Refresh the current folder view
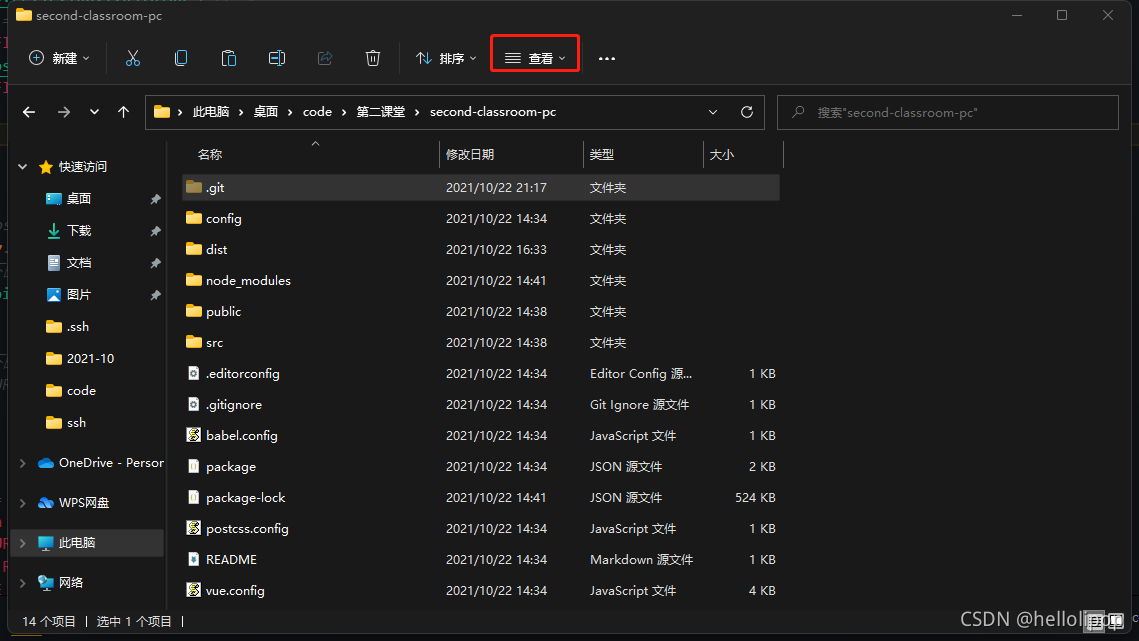The height and width of the screenshot is (641, 1139). pos(746,112)
